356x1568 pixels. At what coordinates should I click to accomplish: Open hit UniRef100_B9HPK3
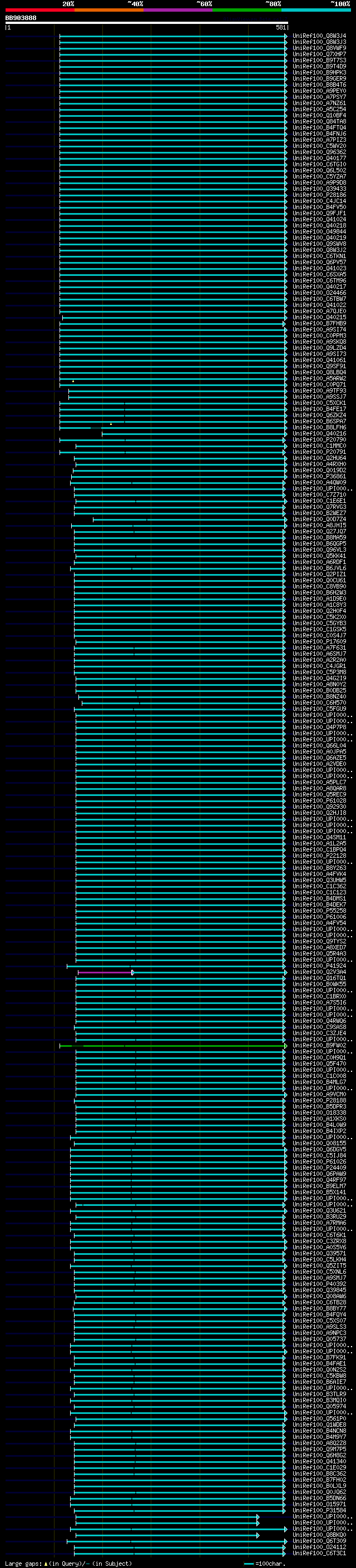[x=319, y=72]
